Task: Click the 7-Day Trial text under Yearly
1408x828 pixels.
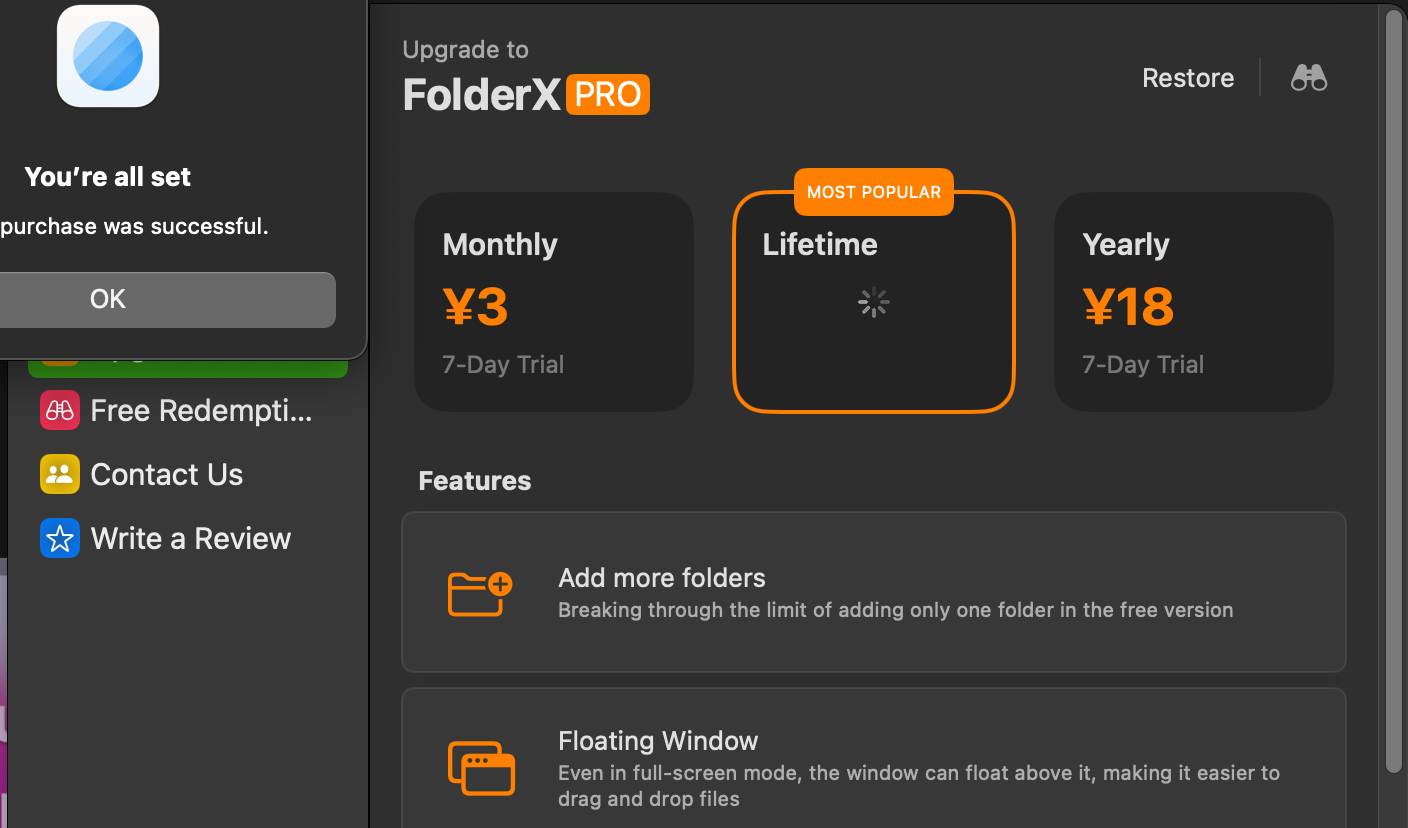Action: point(1143,365)
